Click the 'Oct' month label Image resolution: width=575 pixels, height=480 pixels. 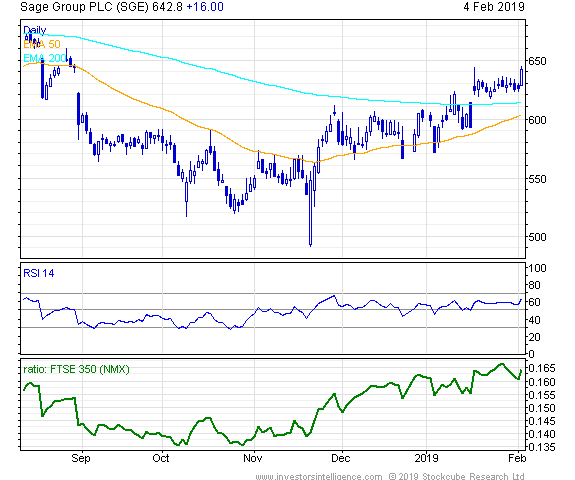[161, 458]
